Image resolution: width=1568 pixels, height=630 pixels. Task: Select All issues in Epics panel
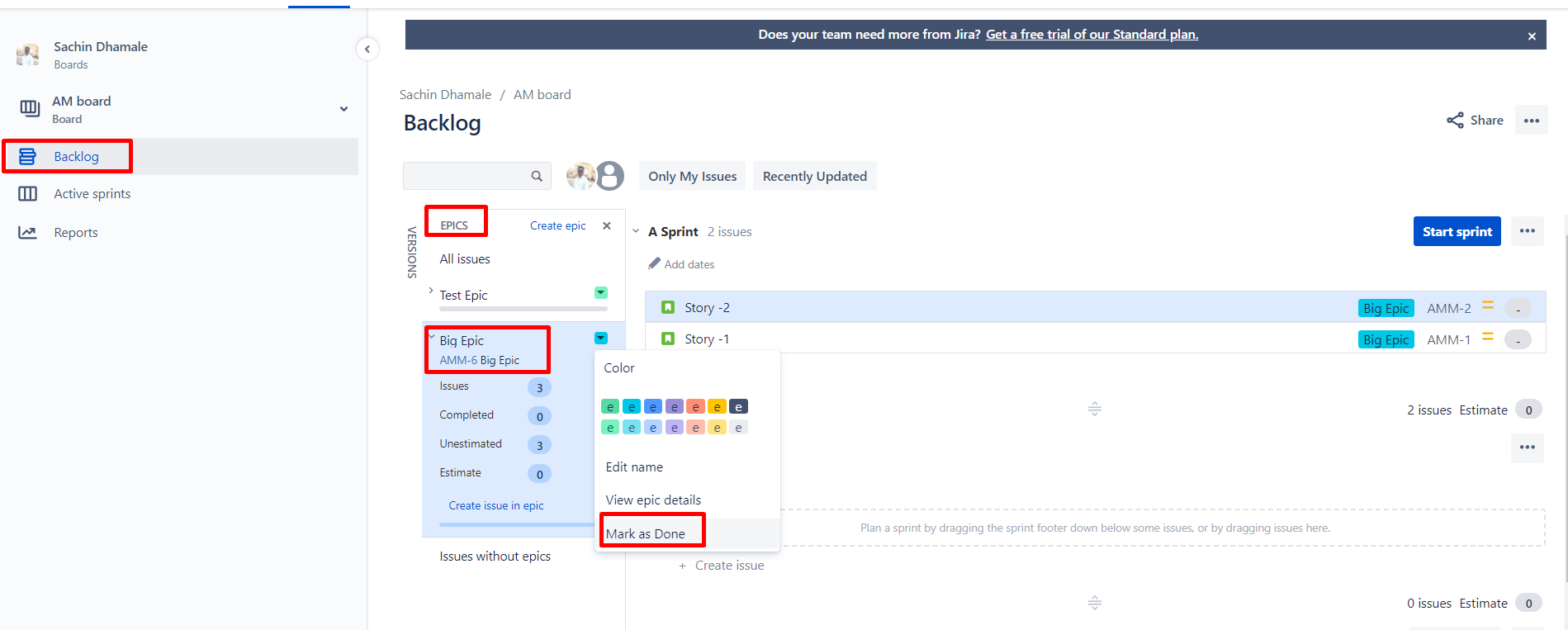coord(465,259)
